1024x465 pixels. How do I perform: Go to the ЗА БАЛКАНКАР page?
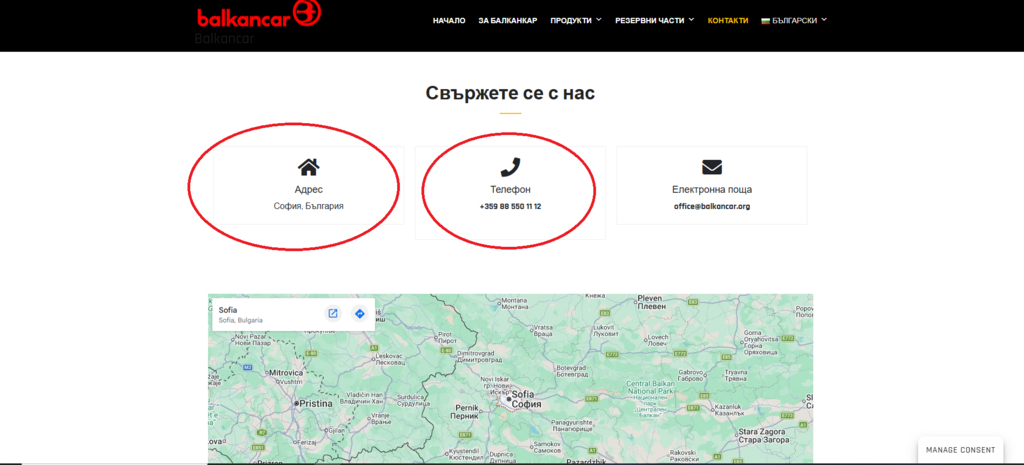[507, 20]
